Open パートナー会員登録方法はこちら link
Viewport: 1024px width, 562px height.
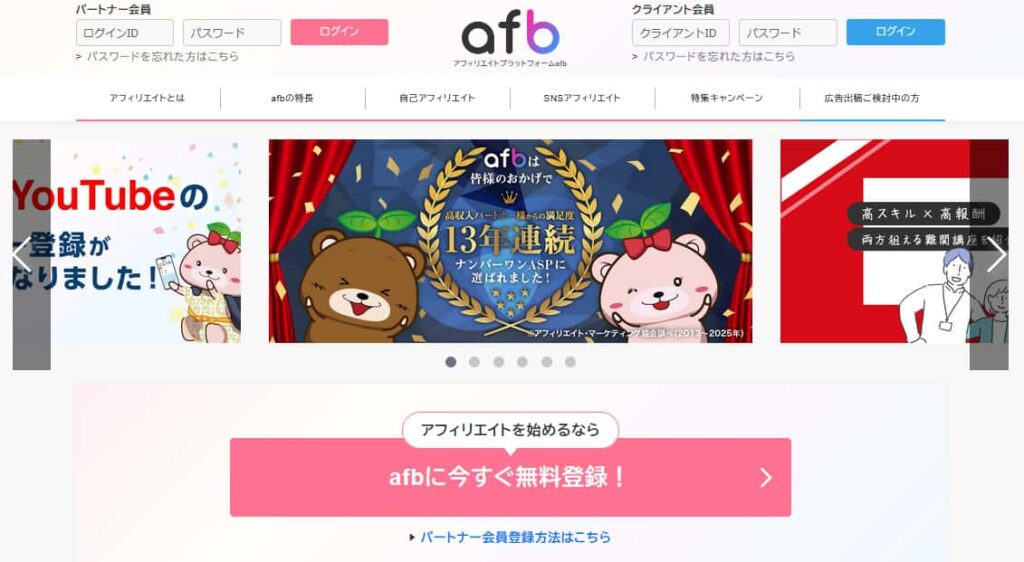coord(515,537)
